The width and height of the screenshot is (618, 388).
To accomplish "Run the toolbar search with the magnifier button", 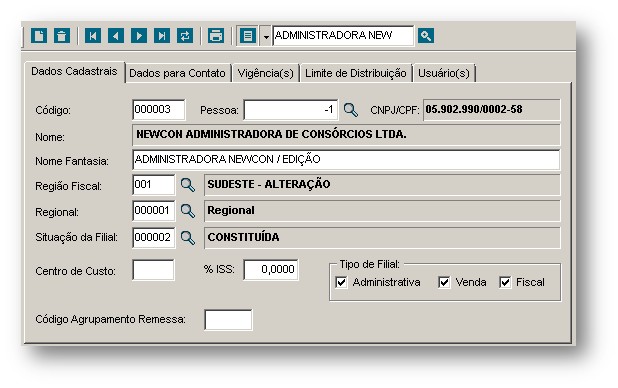I will tap(426, 36).
